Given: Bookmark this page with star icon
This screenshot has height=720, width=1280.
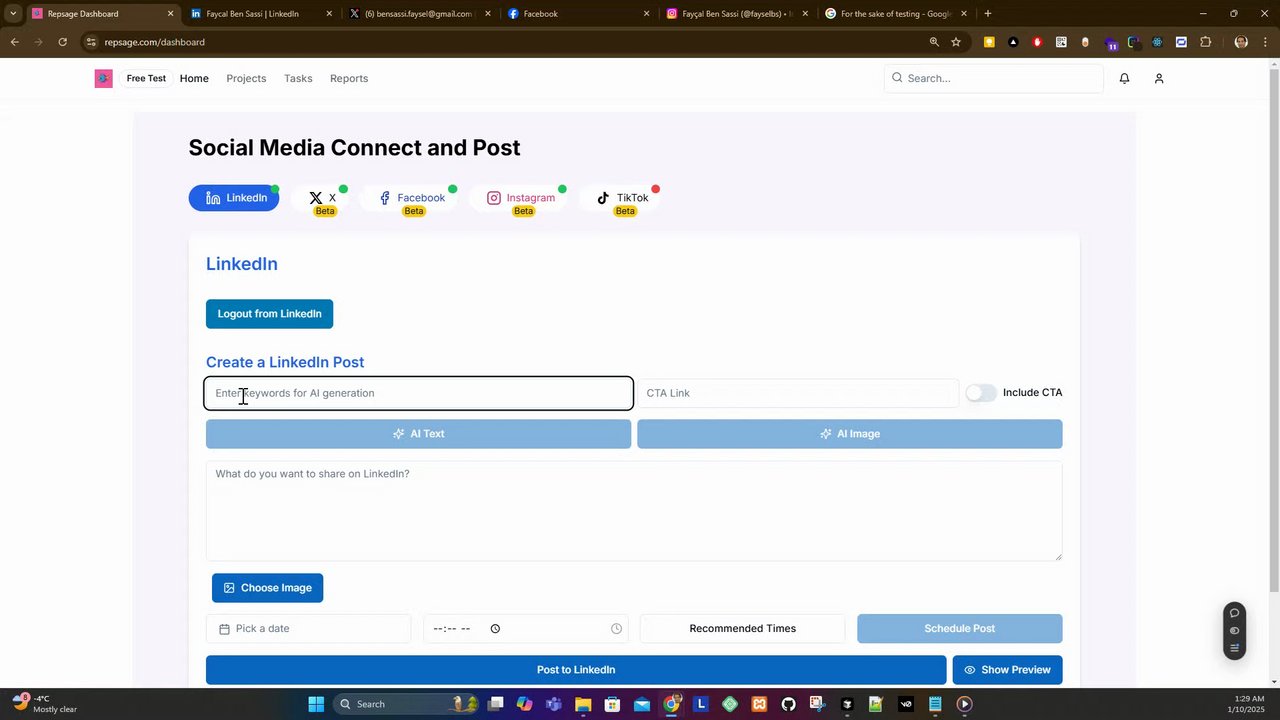Looking at the screenshot, I should (x=956, y=42).
